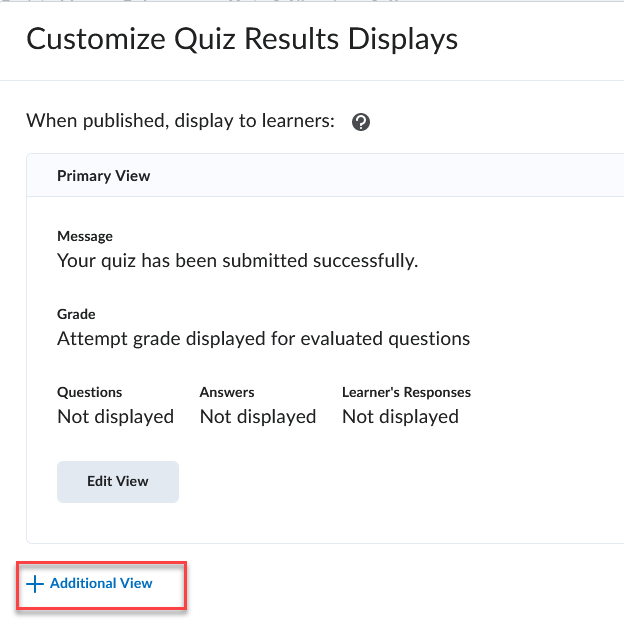Viewport: 624px width, 637px height.
Task: Open the Additional View link
Action: click(101, 583)
